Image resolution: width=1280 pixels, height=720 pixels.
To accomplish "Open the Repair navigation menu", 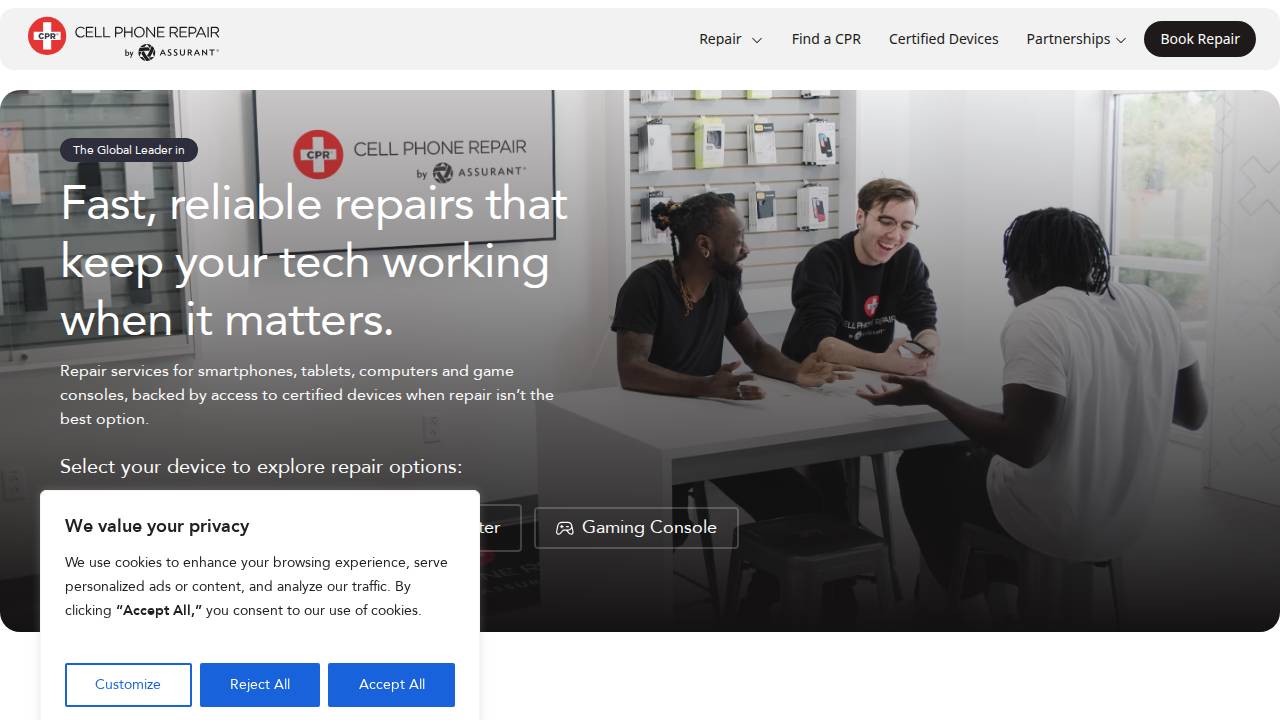I will click(x=731, y=39).
